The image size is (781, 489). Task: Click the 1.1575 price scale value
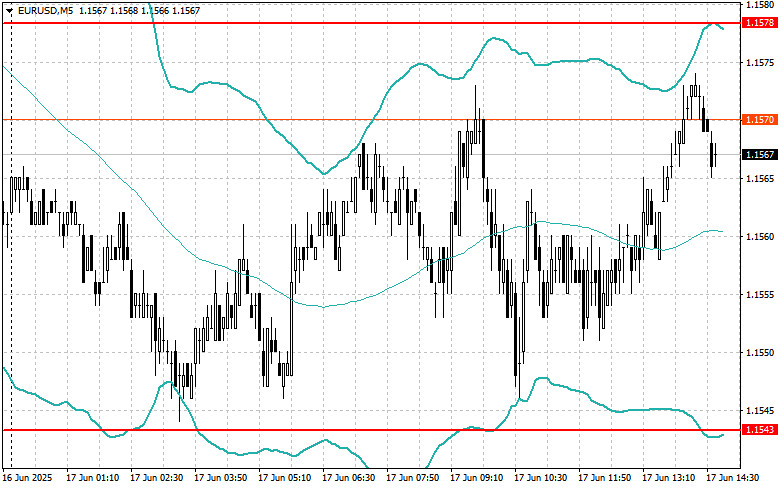pos(760,62)
